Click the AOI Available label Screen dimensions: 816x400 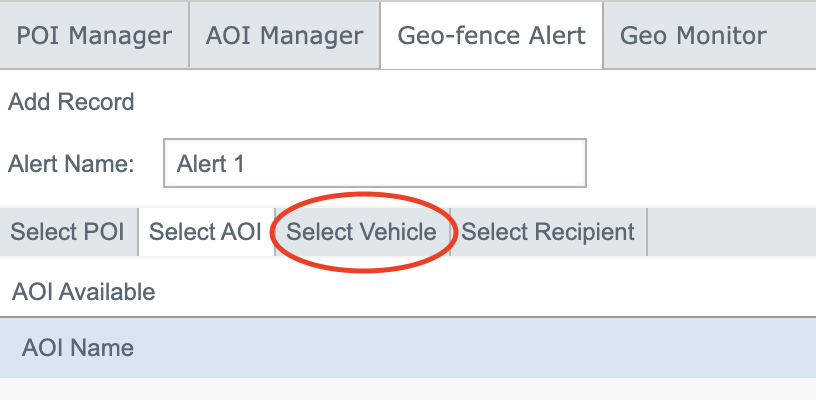[84, 292]
